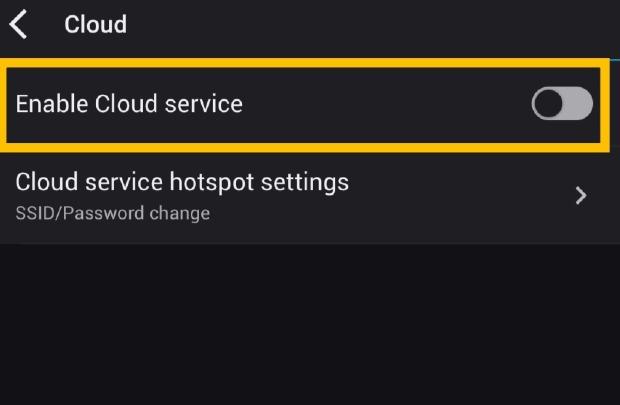Enable the Cloud service option
Screen dimensions: 620x405
coord(562,103)
